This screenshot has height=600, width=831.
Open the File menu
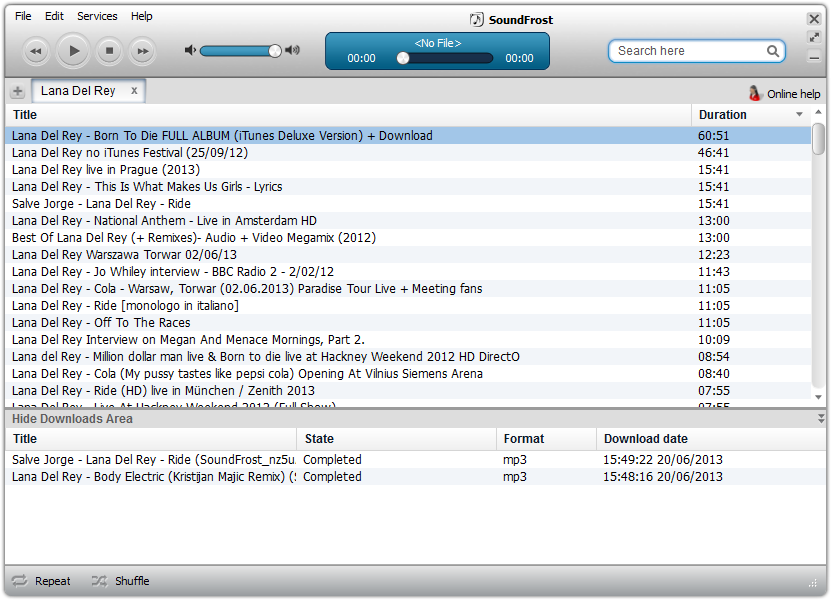(23, 16)
